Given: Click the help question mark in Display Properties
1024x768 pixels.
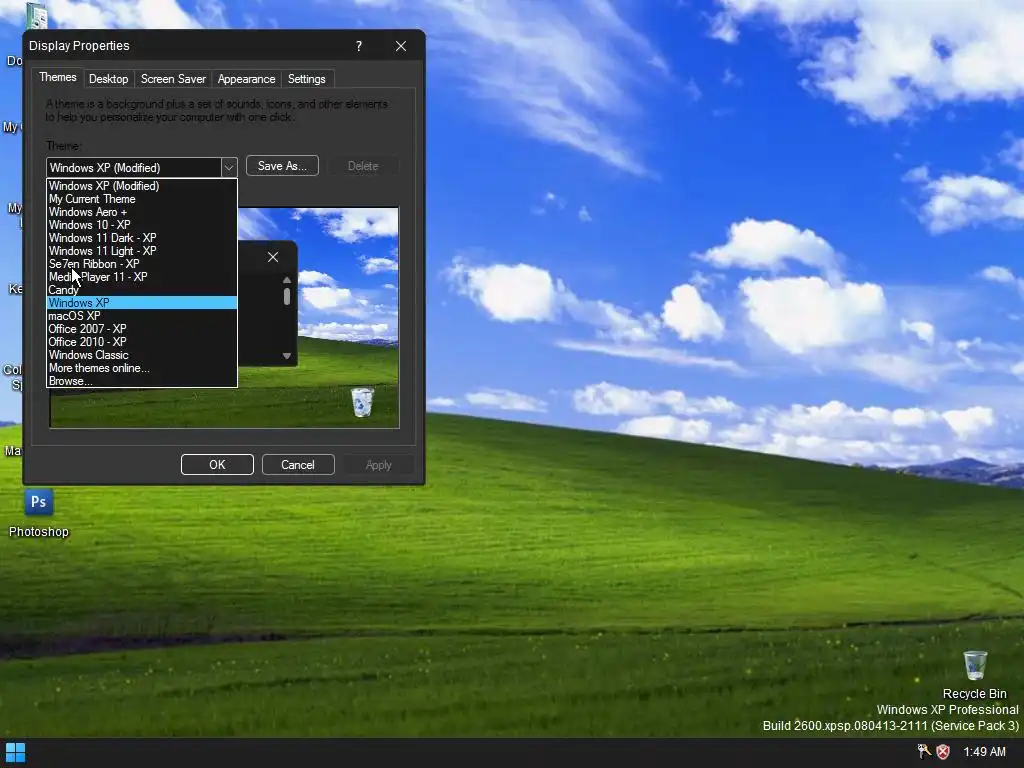Looking at the screenshot, I should coord(359,46).
